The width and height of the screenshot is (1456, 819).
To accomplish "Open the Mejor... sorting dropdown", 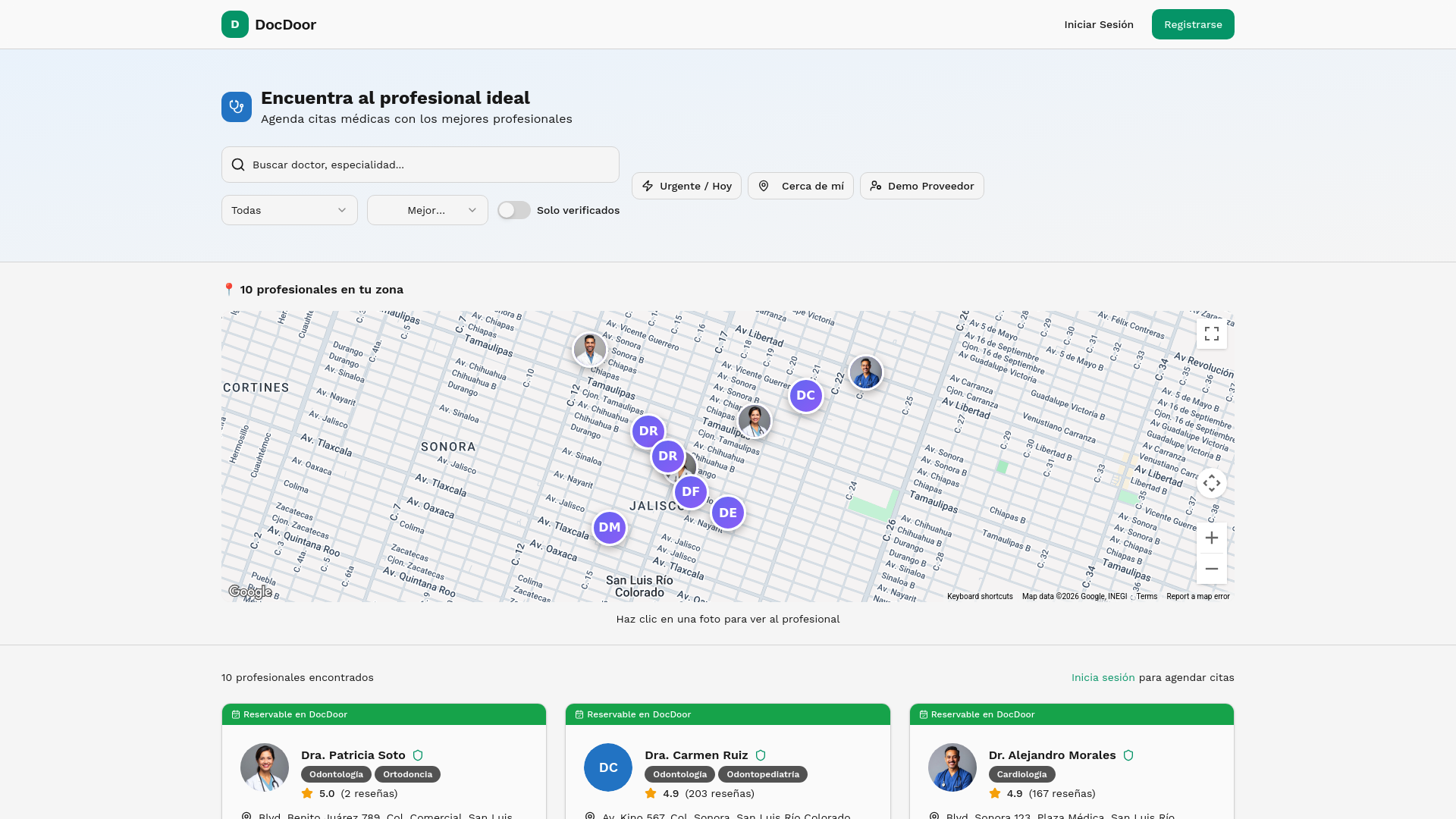I will [428, 210].
